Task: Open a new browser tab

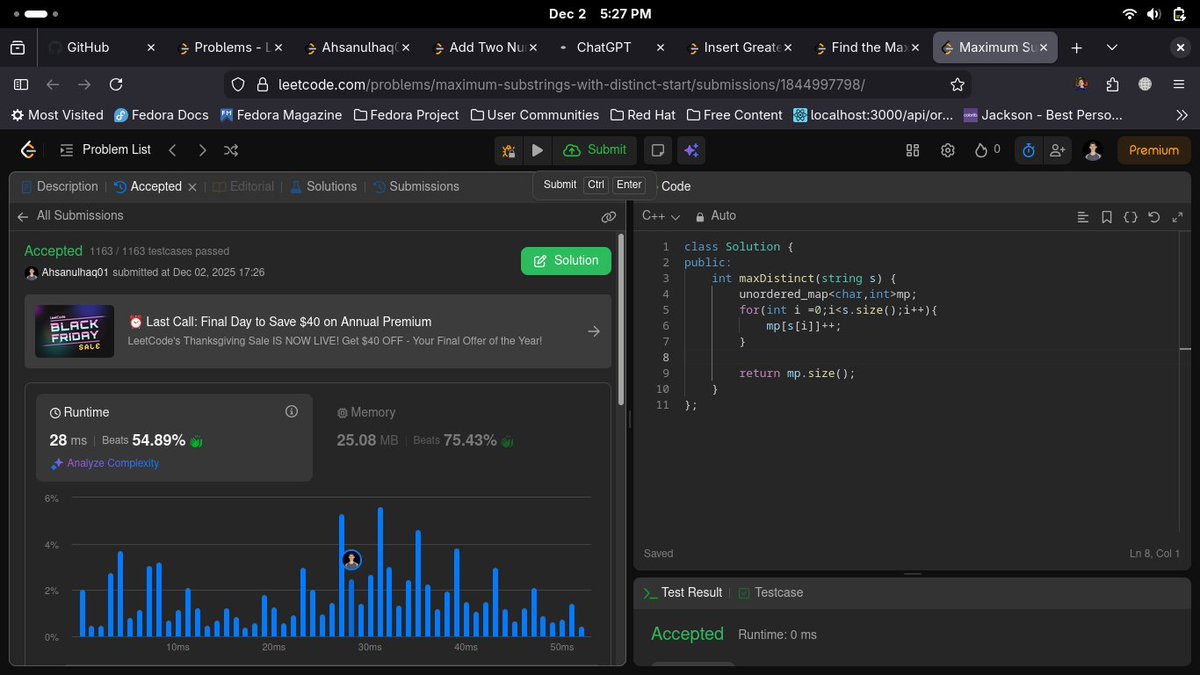Action: pyautogui.click(x=1076, y=47)
